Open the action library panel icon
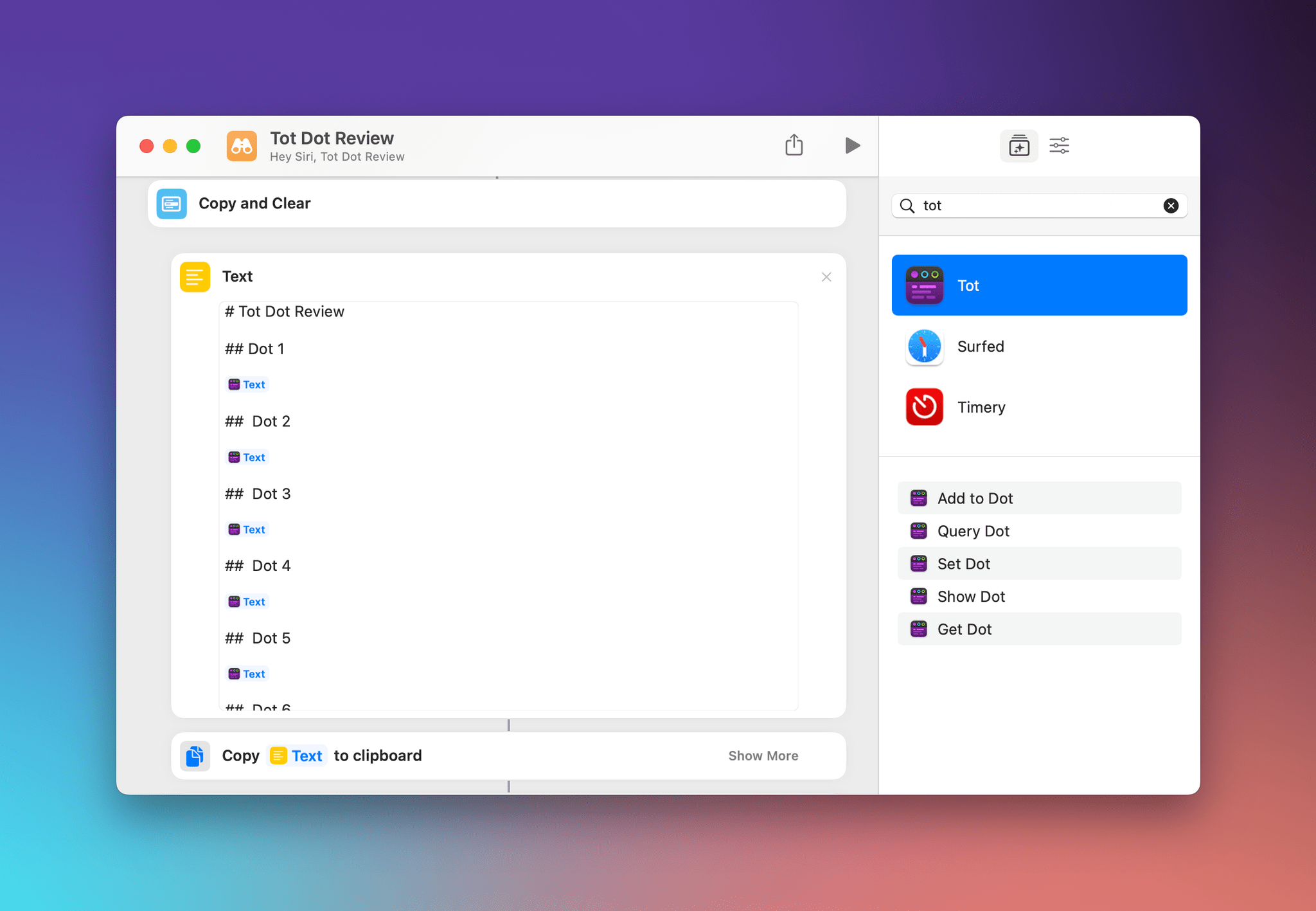The width and height of the screenshot is (1316, 911). (x=1019, y=146)
